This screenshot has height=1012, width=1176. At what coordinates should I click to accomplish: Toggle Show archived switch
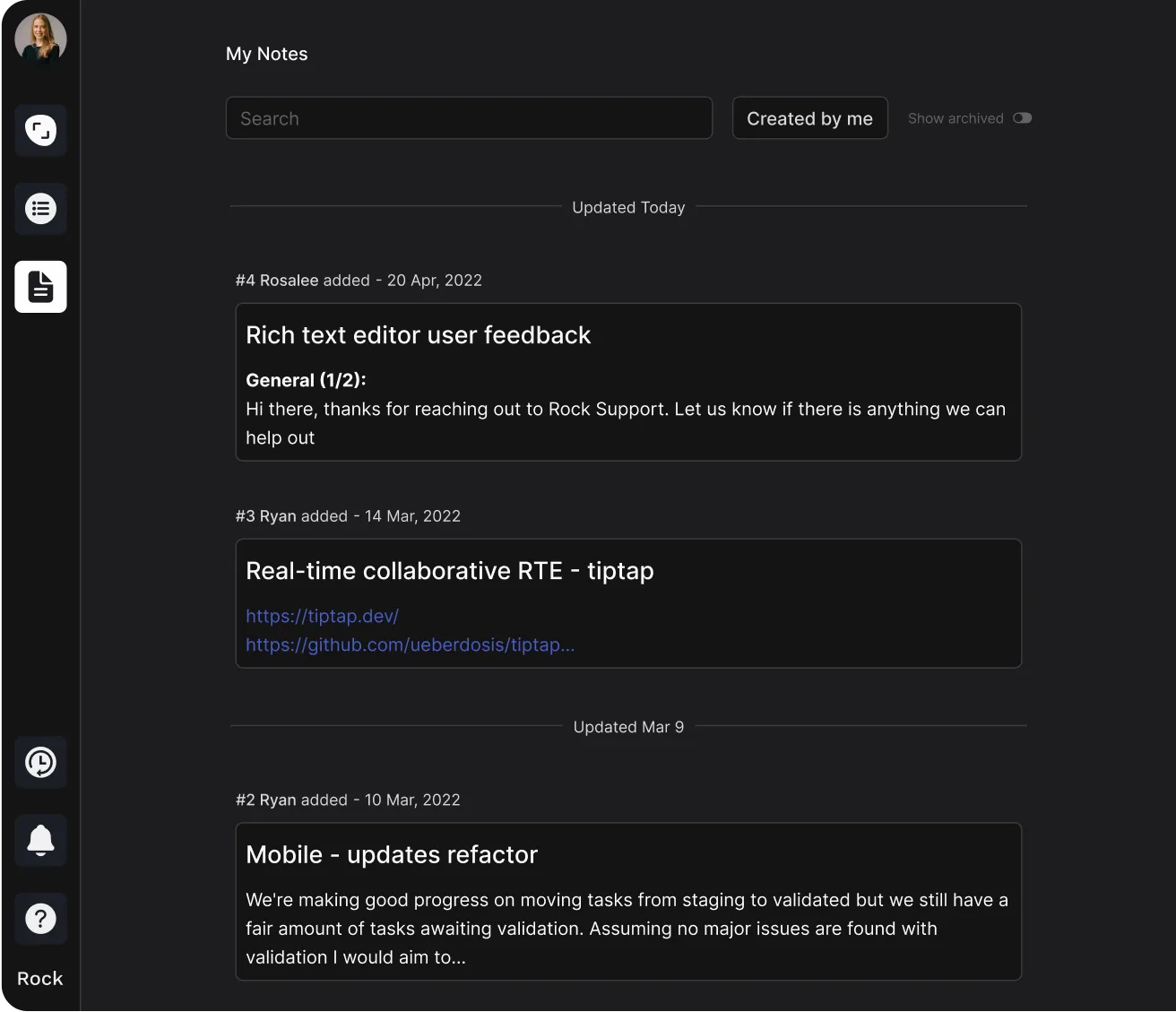1022,118
